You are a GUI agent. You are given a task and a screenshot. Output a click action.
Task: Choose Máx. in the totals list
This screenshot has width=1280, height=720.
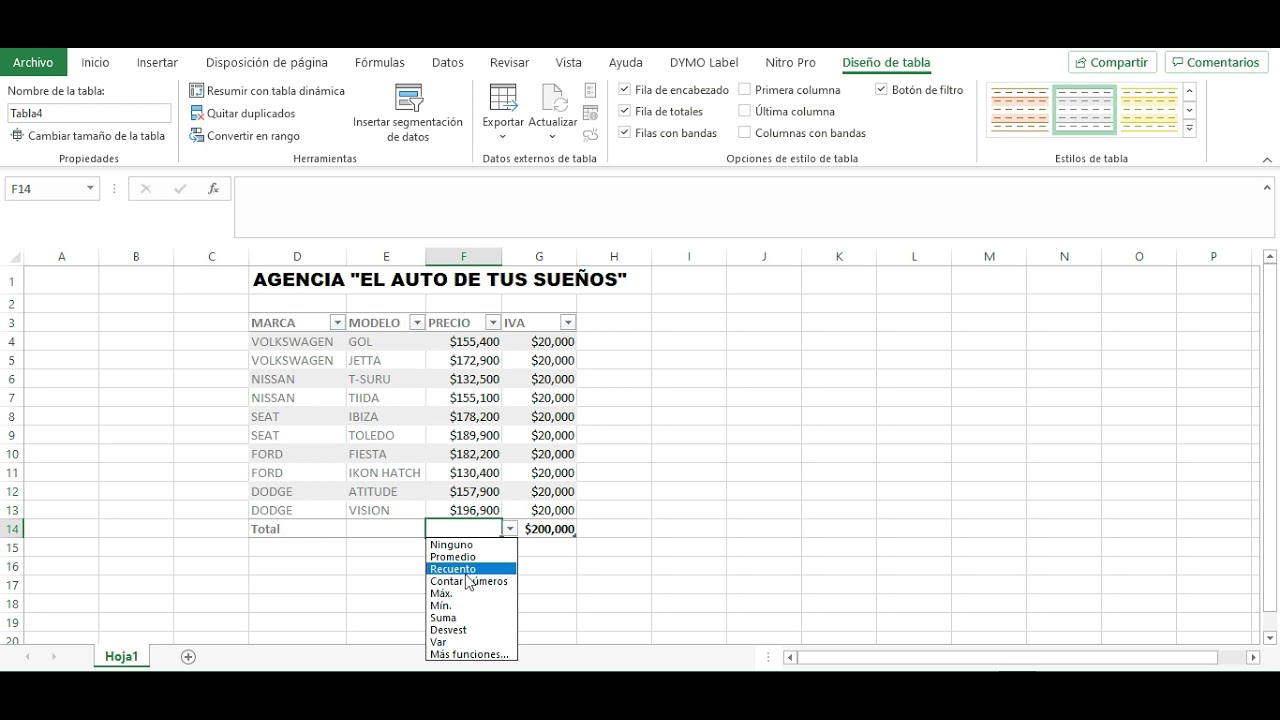click(x=441, y=594)
